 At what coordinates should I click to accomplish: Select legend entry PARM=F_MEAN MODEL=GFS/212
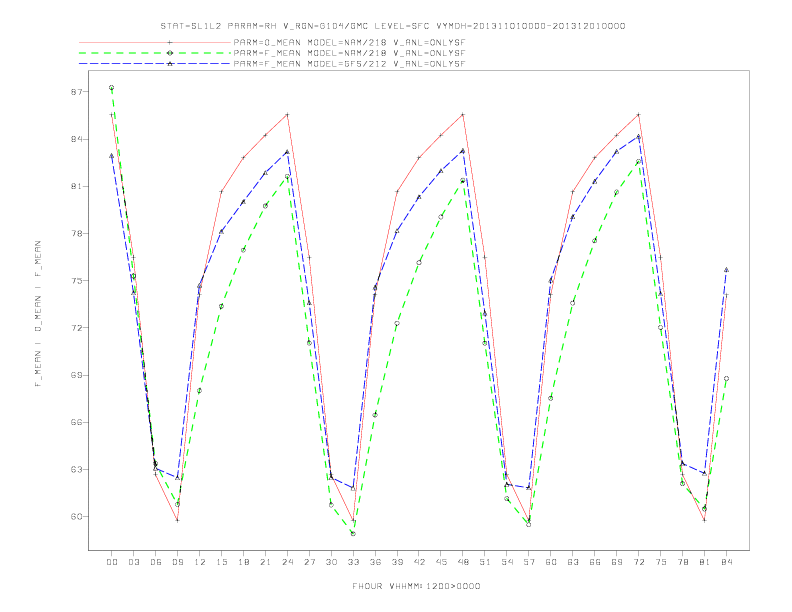349,64
